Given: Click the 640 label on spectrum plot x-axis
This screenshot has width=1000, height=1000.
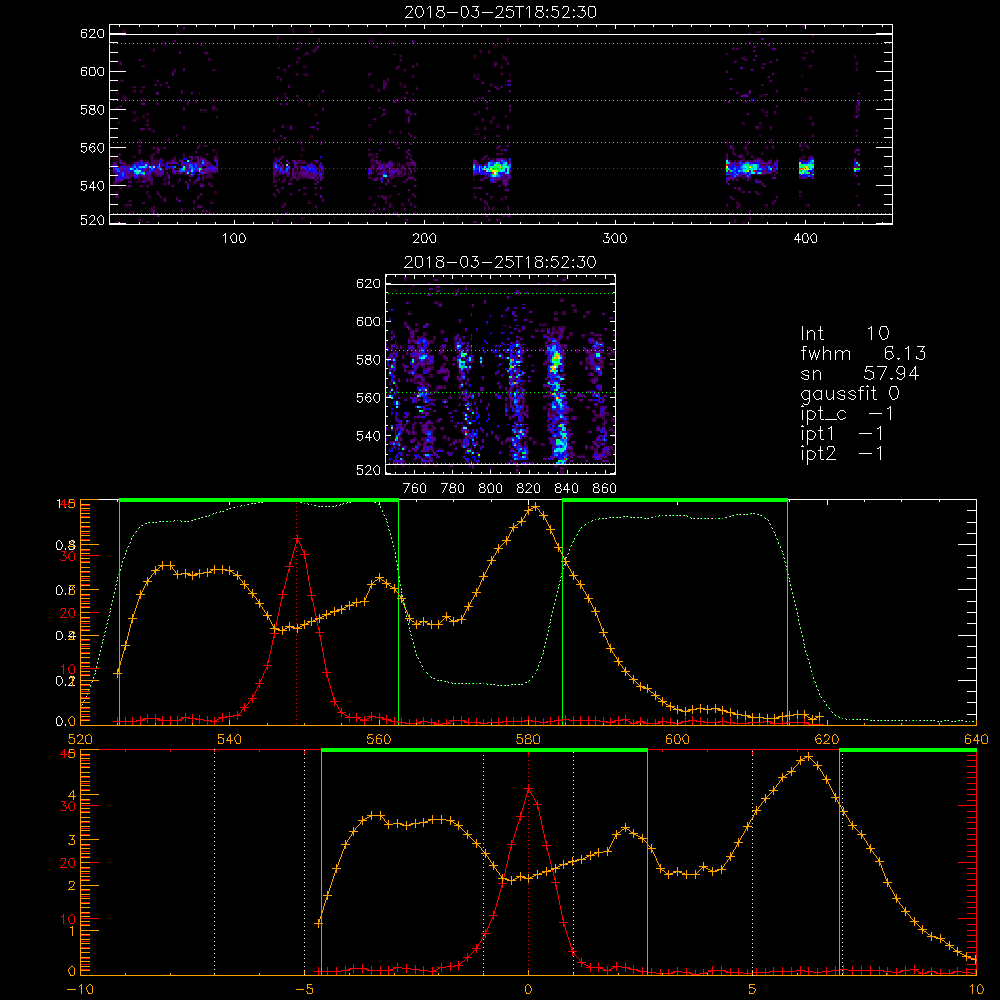Looking at the screenshot, I should pos(976,740).
